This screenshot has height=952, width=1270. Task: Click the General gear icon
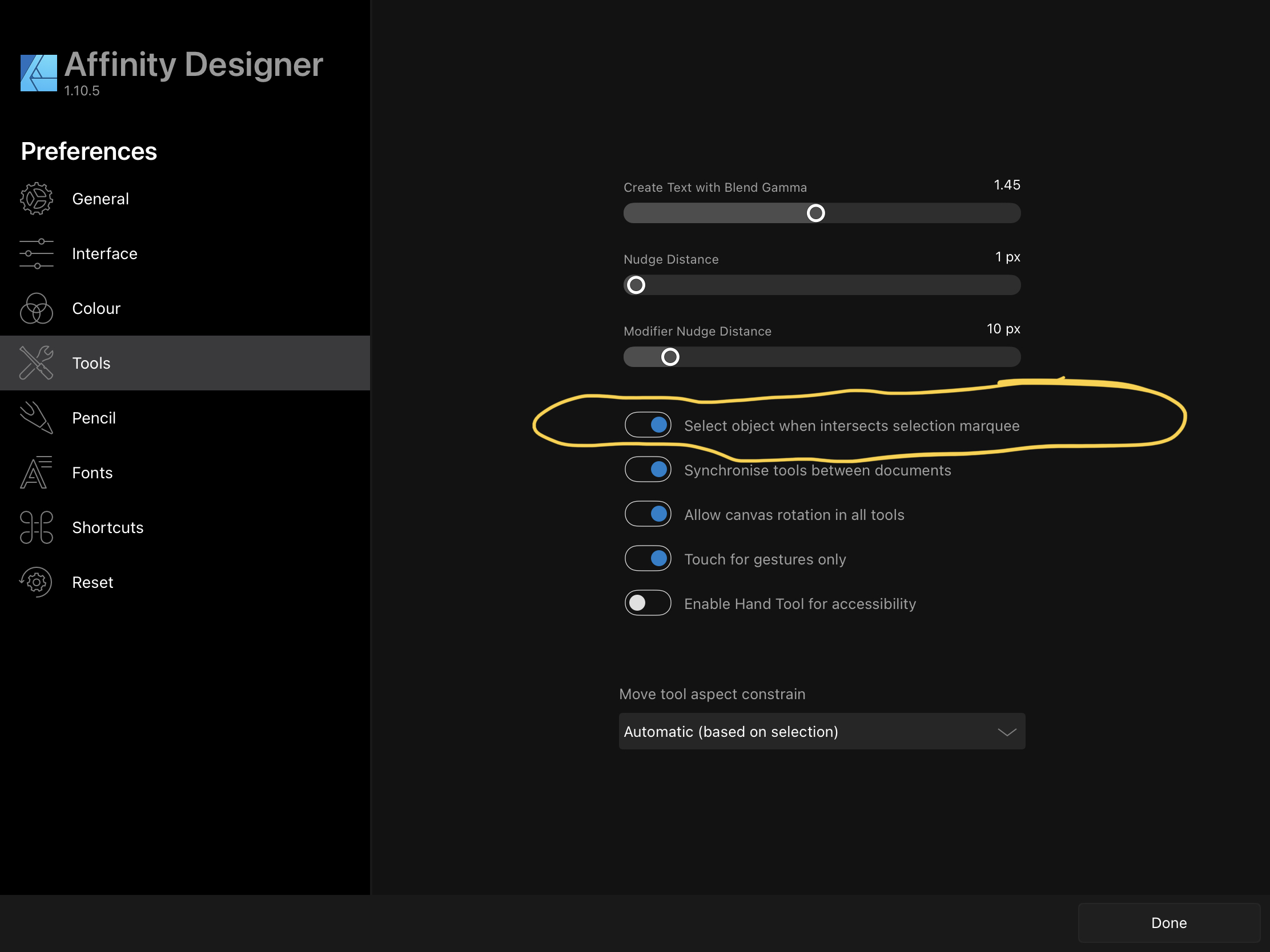tap(36, 199)
